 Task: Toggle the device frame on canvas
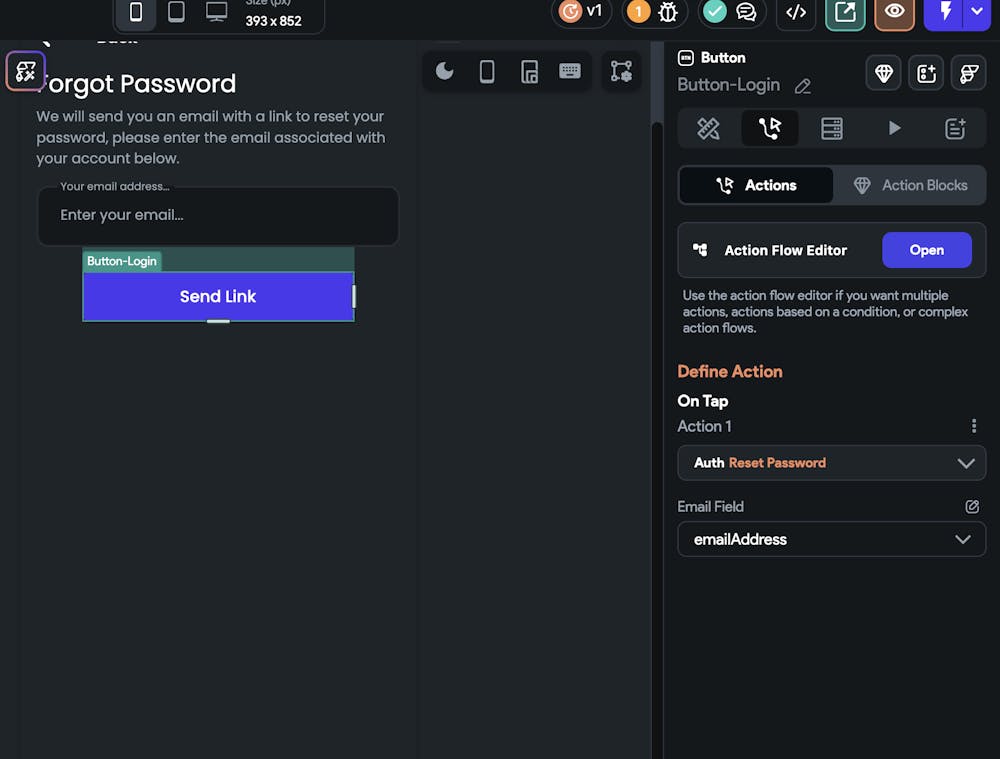[487, 71]
